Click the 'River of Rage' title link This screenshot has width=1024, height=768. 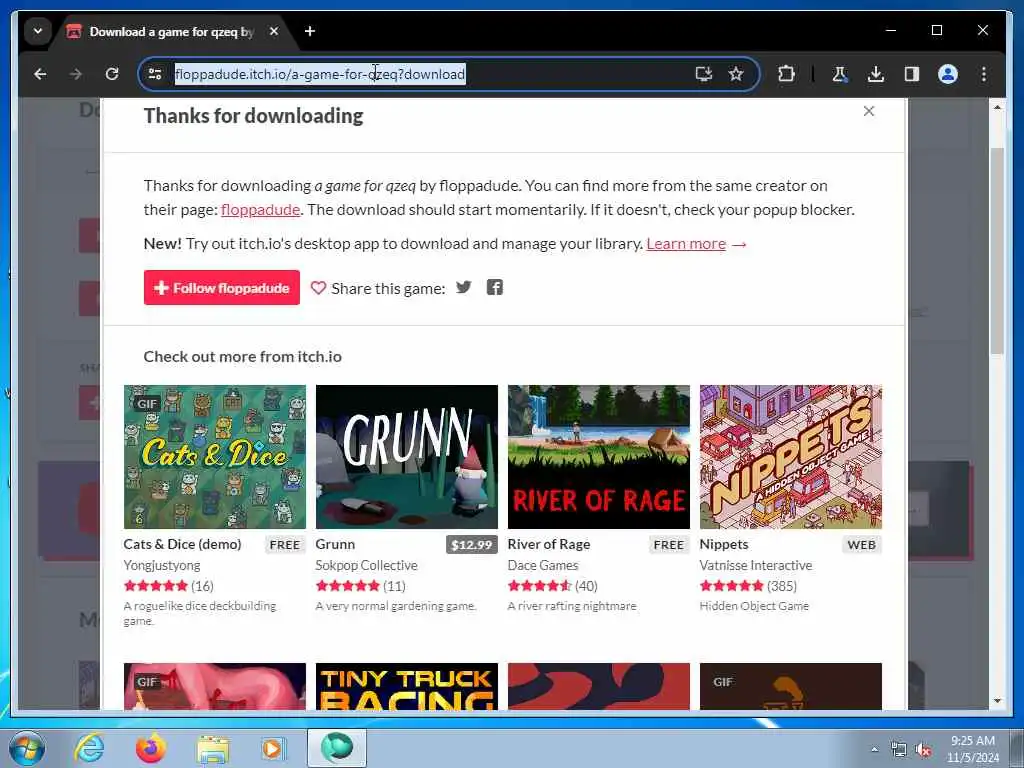(x=549, y=544)
